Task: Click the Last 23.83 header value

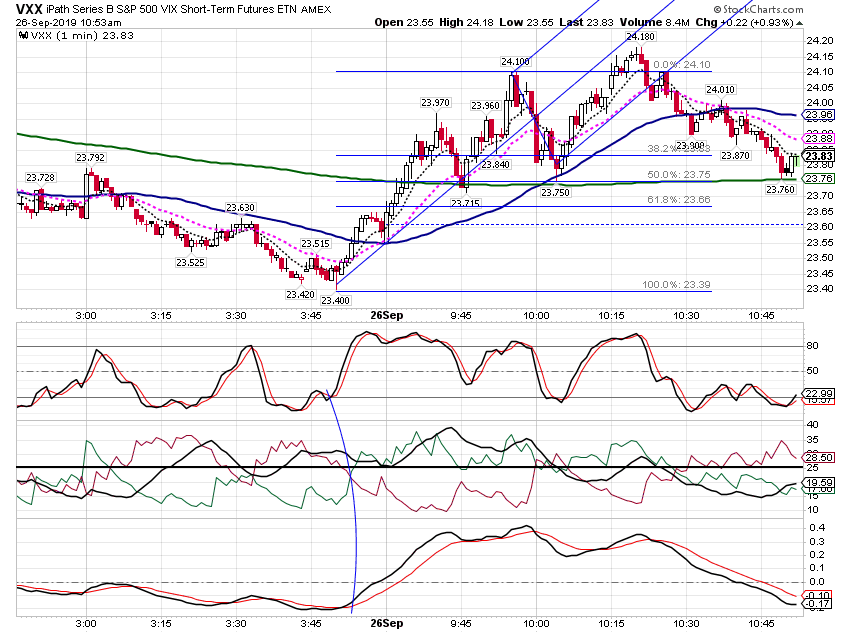Action: coord(587,22)
